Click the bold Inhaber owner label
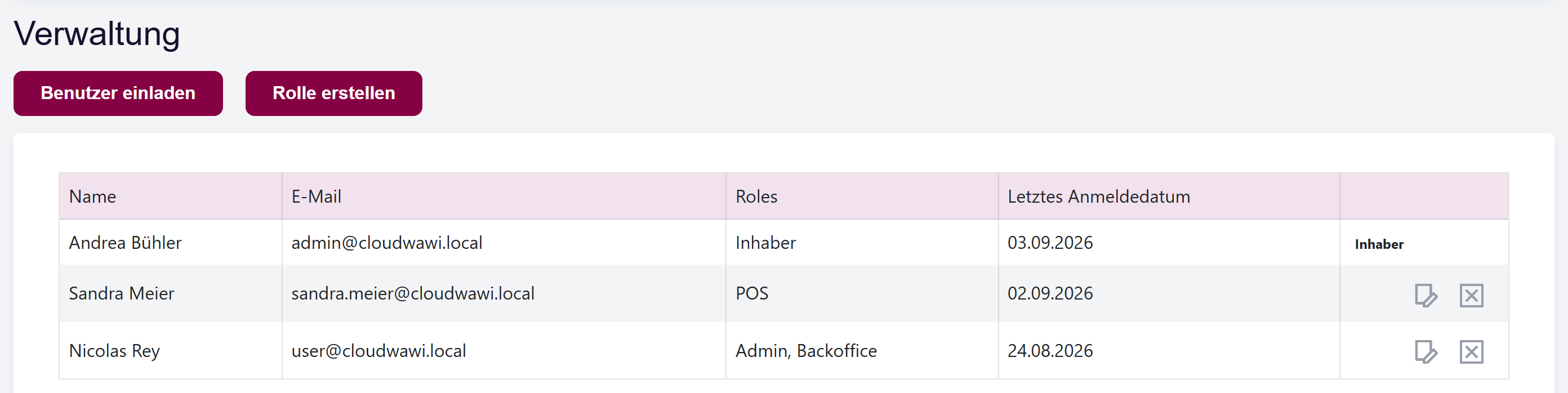This screenshot has height=393, width=1568. (x=1379, y=244)
